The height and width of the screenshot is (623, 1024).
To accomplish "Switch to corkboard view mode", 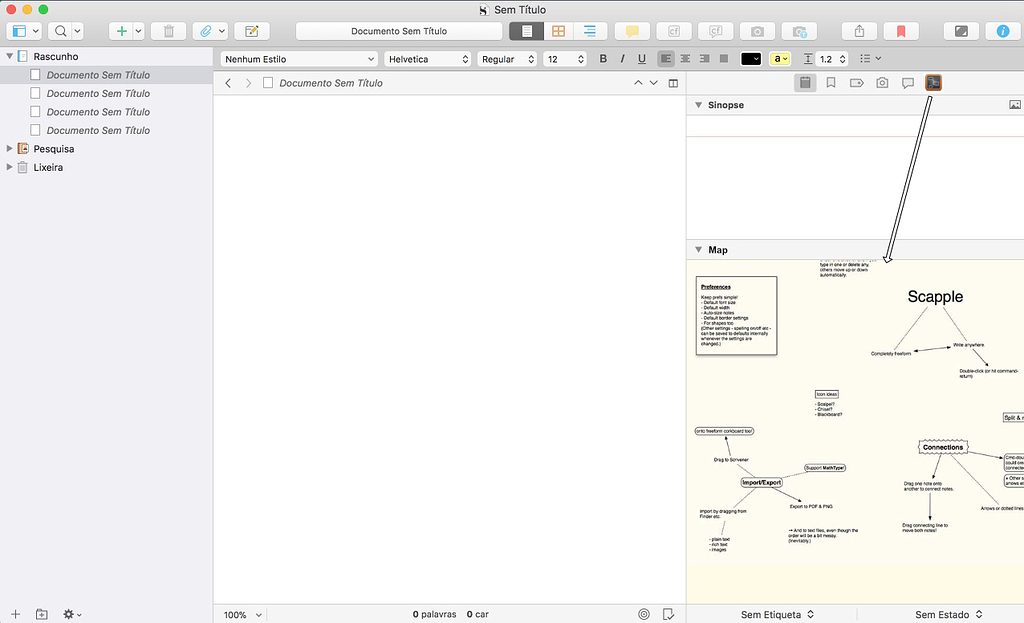I will click(x=557, y=30).
